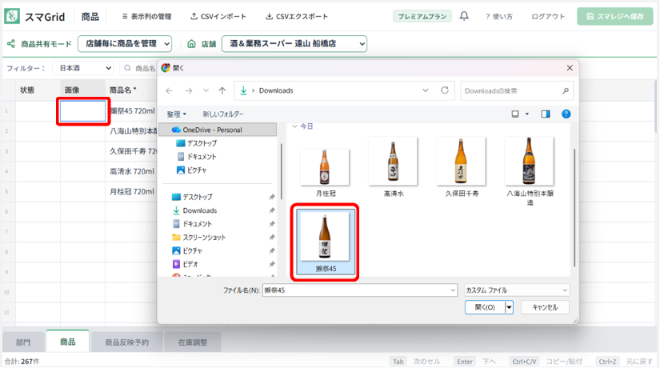Viewport: 660px width, 368px height.
Task: Click the 商品名 search field
Action: coord(139,68)
